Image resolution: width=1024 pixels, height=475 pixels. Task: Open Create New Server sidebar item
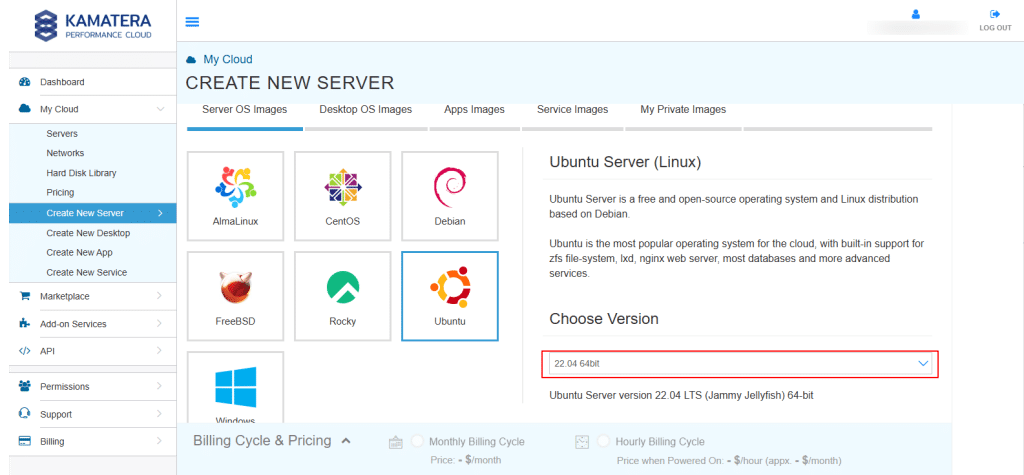[x=92, y=213]
